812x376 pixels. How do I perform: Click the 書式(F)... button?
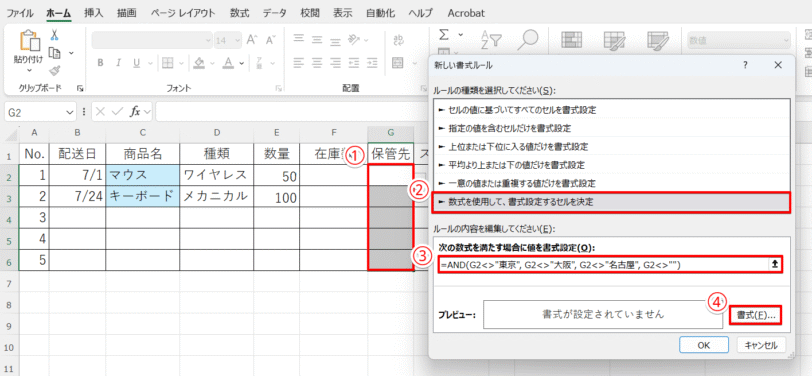[x=755, y=314]
